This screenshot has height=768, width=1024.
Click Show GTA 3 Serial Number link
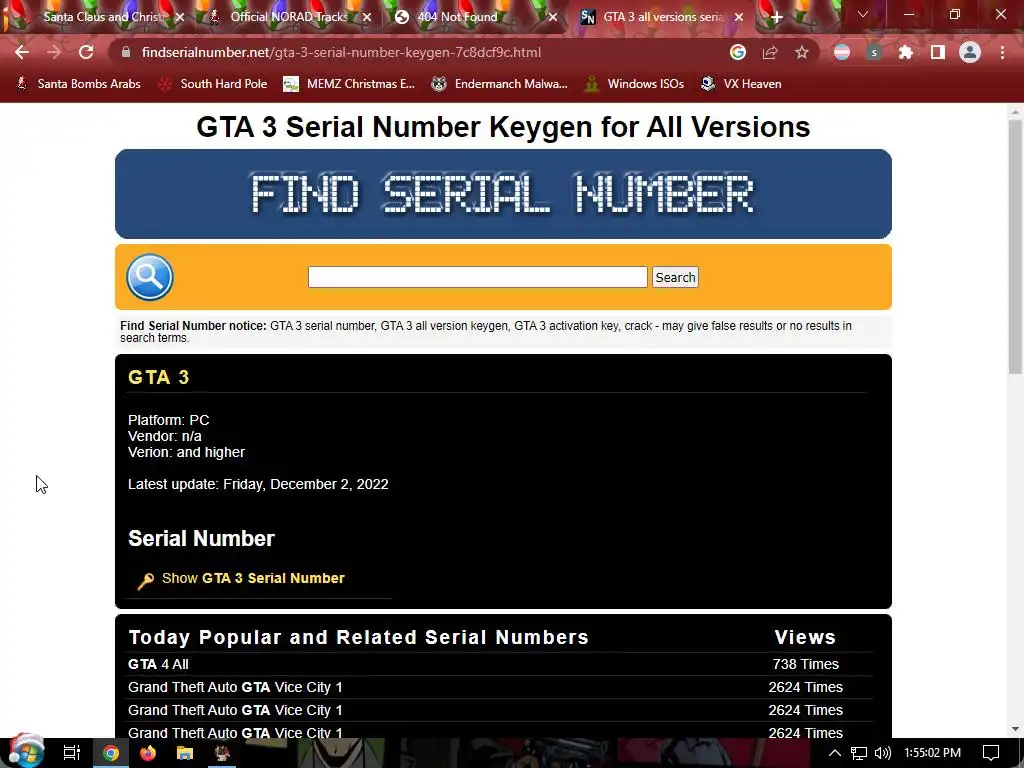coord(253,578)
